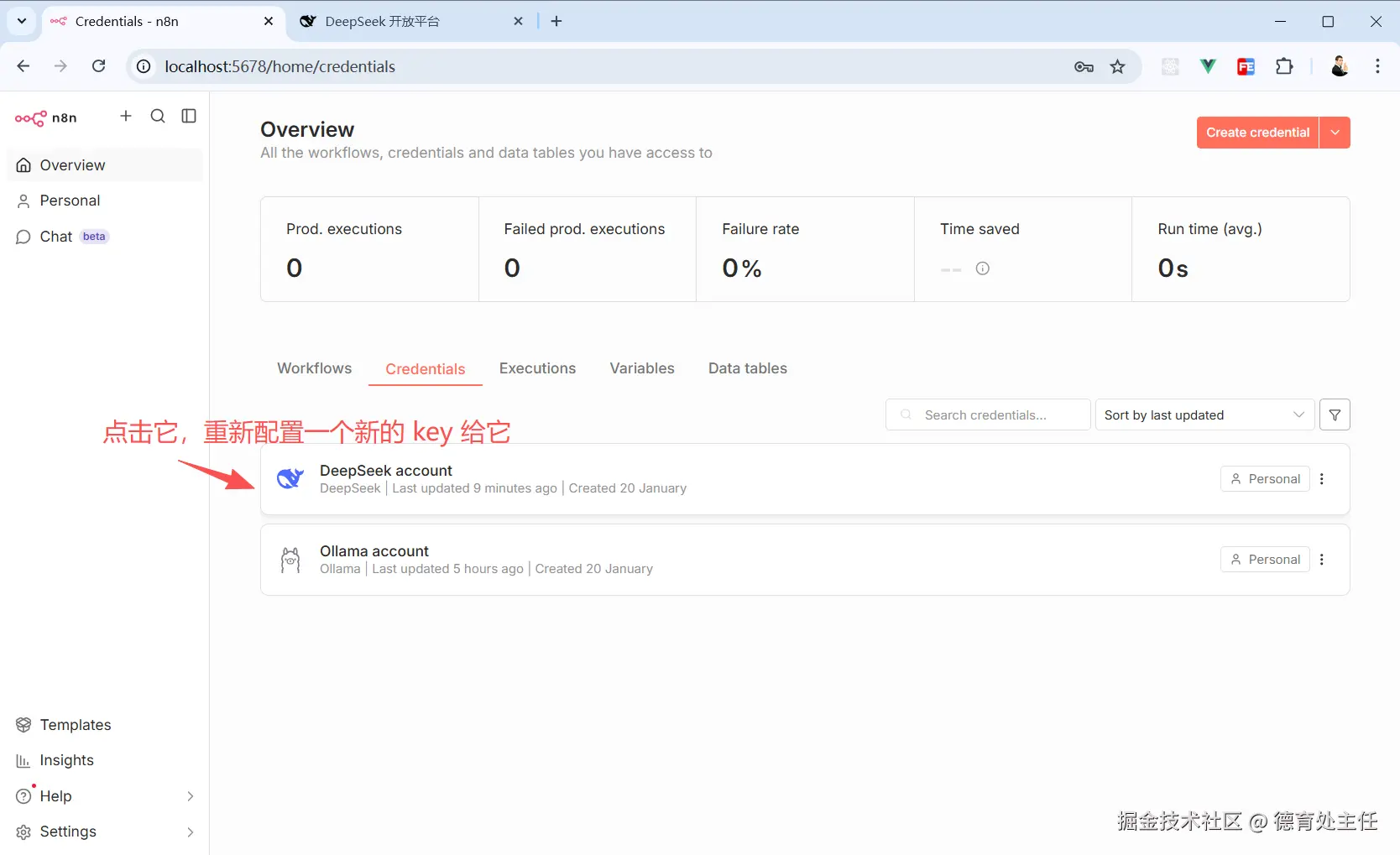Open the Sort by last updated dropdown
Image resolution: width=1400 pixels, height=855 pixels.
(x=1204, y=414)
